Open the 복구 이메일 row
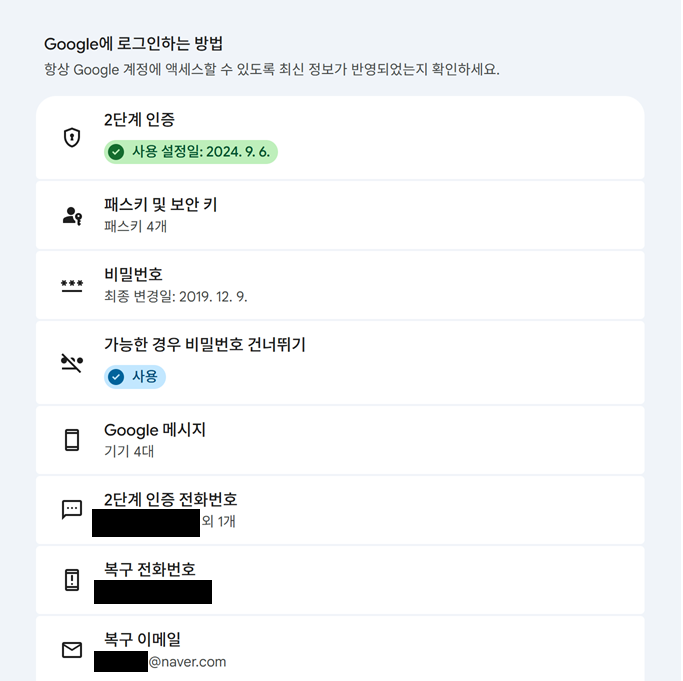The image size is (683, 681). [340, 649]
